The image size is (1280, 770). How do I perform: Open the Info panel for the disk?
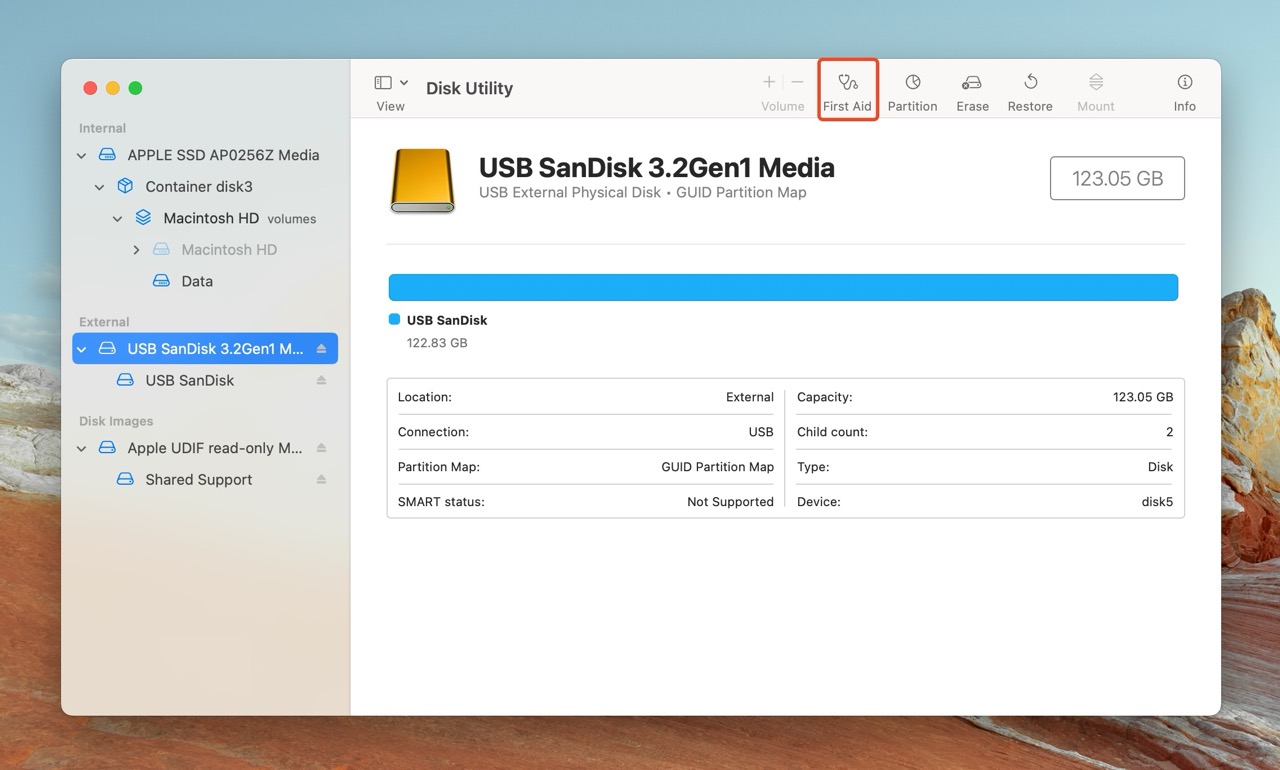[x=1184, y=90]
